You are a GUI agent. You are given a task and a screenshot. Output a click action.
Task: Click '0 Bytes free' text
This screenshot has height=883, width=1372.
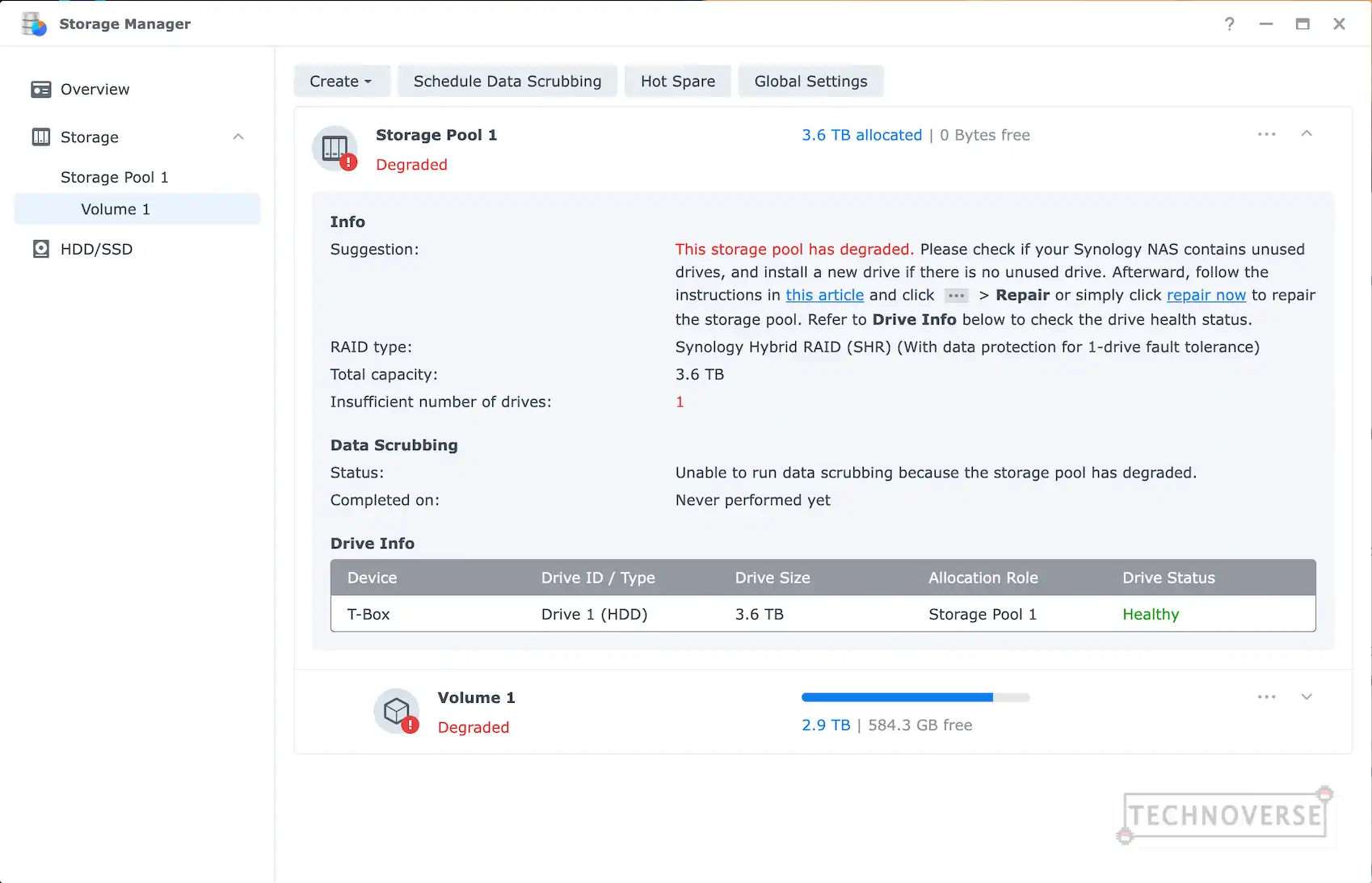[985, 136]
